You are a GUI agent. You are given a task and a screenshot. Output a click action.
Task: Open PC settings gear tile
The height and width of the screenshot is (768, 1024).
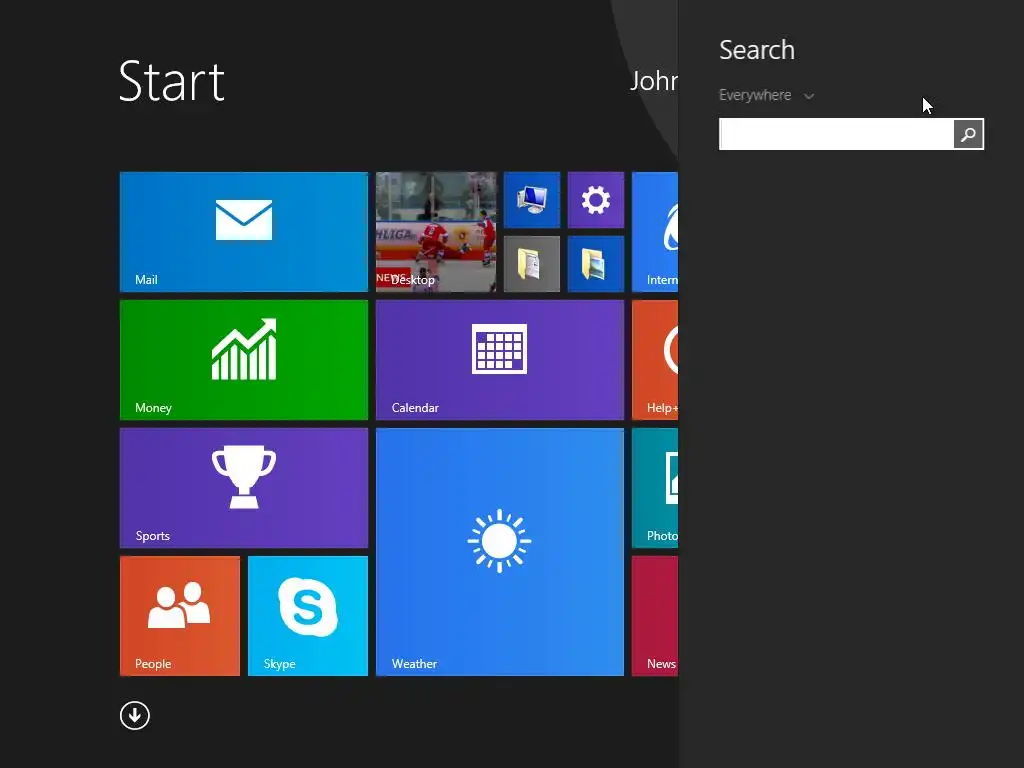pos(596,200)
